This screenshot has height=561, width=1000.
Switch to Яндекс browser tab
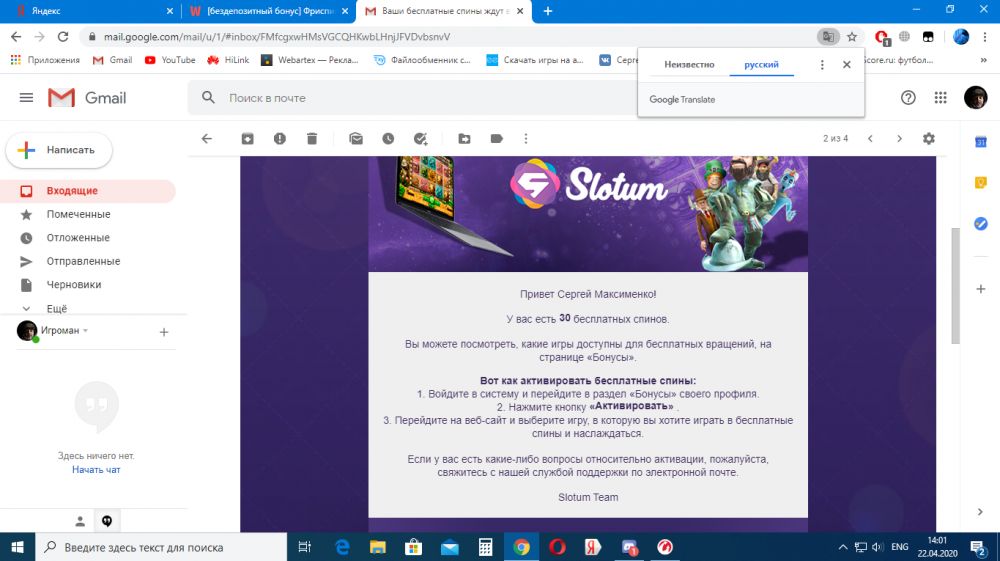pos(94,11)
